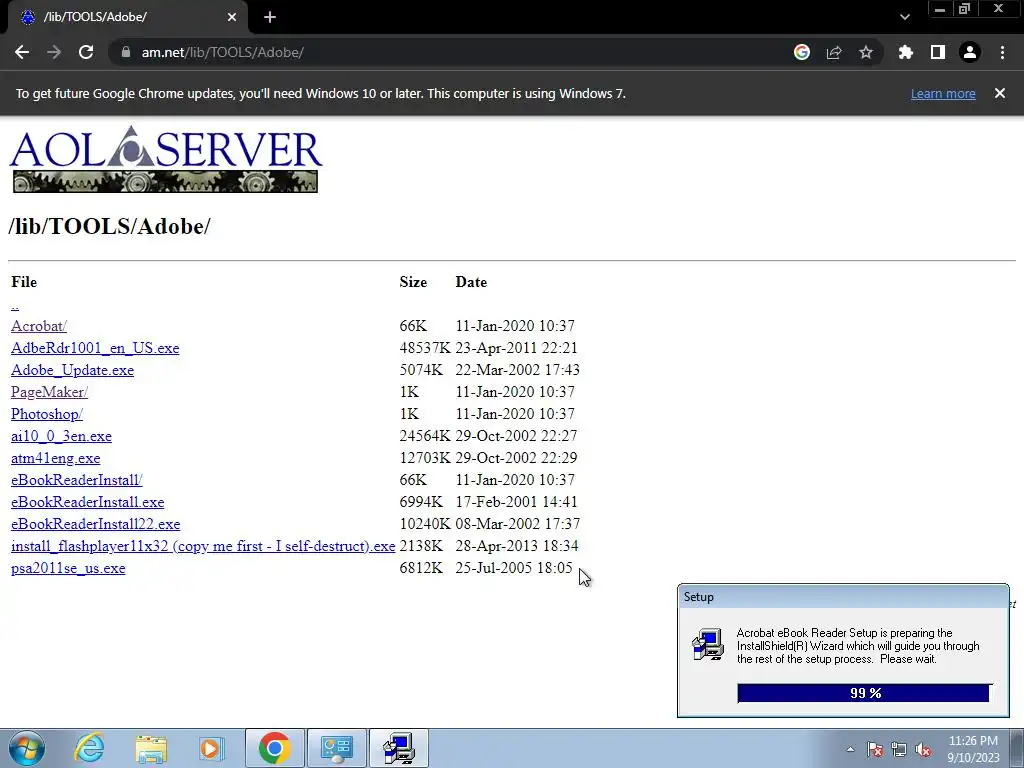Image resolution: width=1024 pixels, height=768 pixels.
Task: Click the Google search icon in address bar
Action: (x=802, y=52)
